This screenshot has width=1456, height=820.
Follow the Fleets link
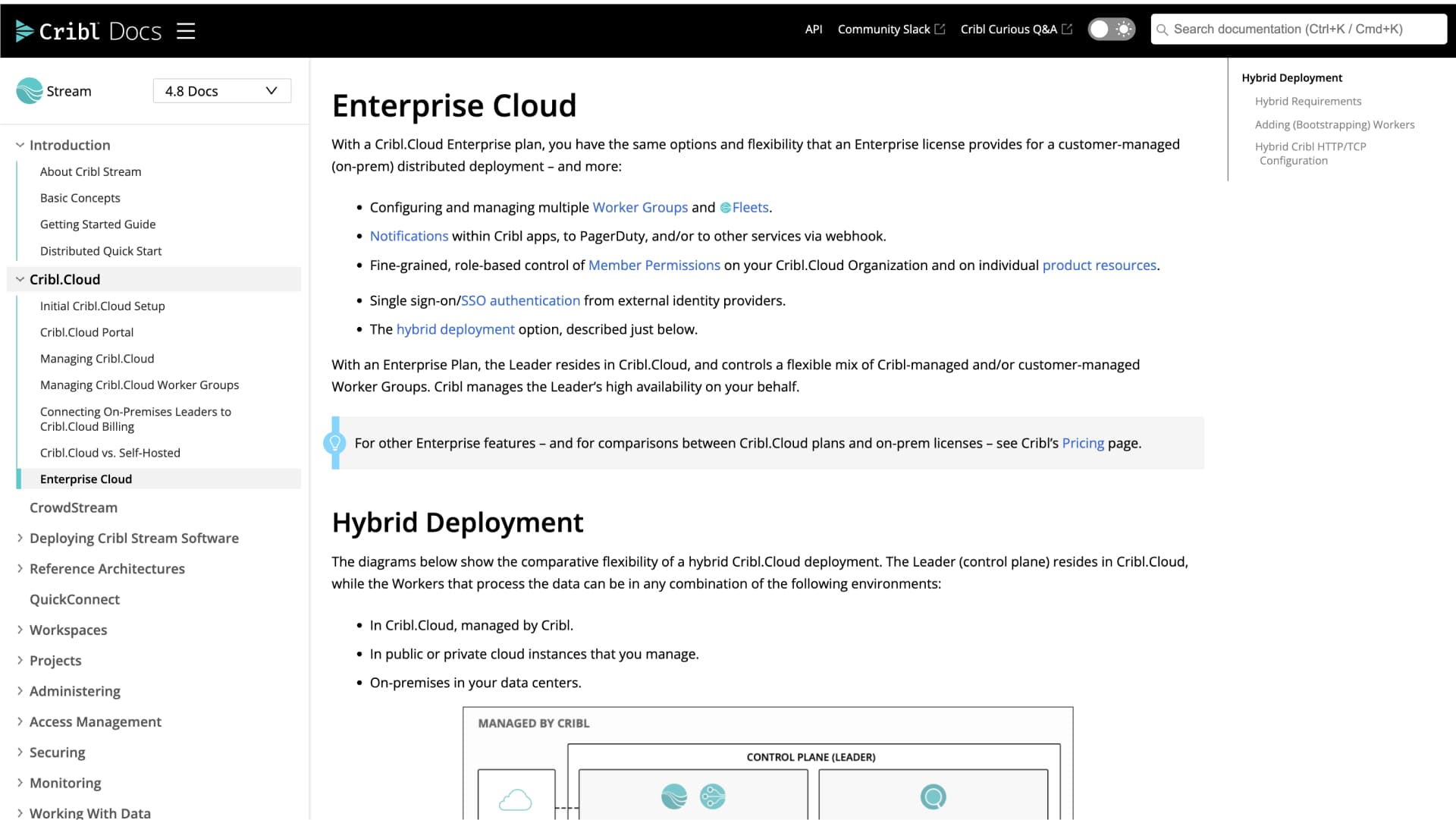coord(750,207)
